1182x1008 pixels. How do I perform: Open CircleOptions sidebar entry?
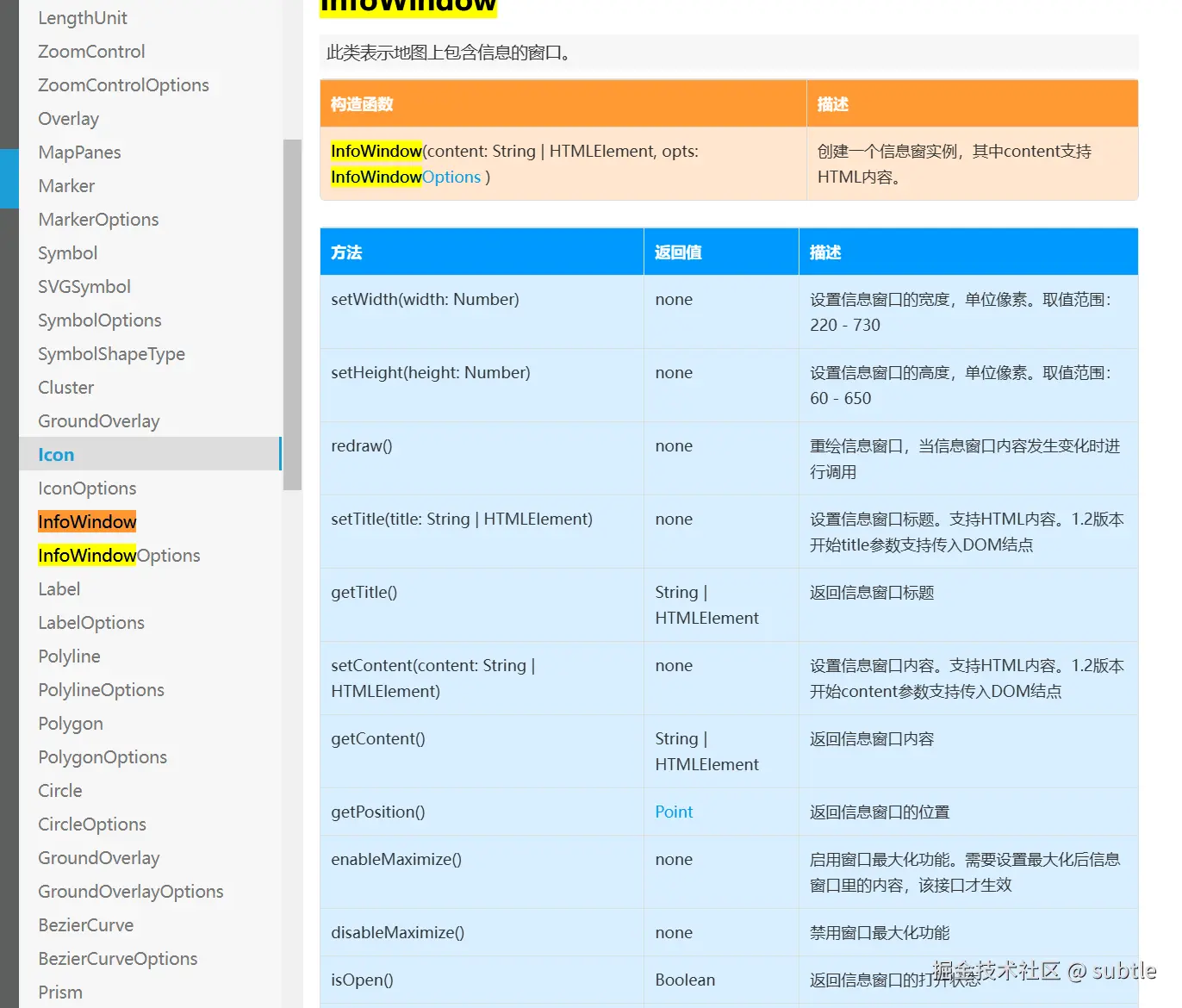tap(92, 824)
